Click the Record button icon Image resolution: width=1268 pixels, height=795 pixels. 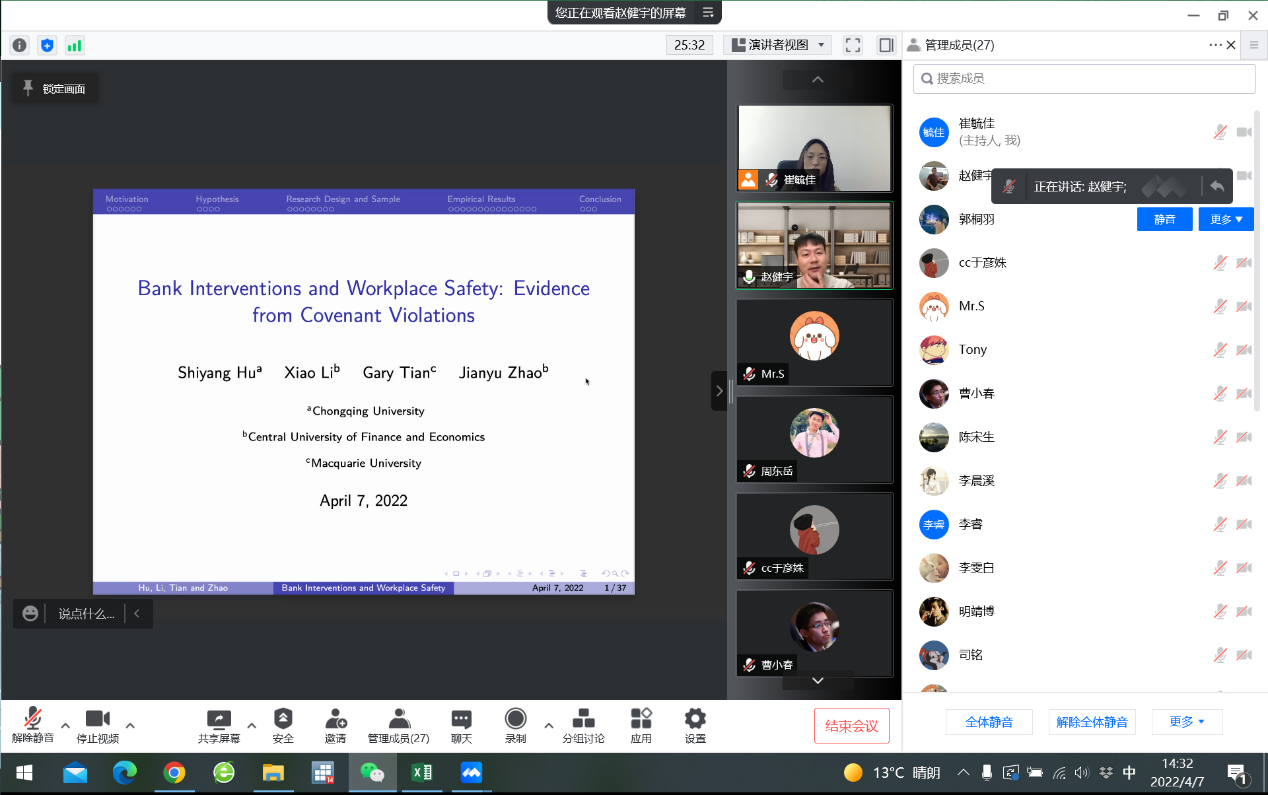tap(515, 719)
